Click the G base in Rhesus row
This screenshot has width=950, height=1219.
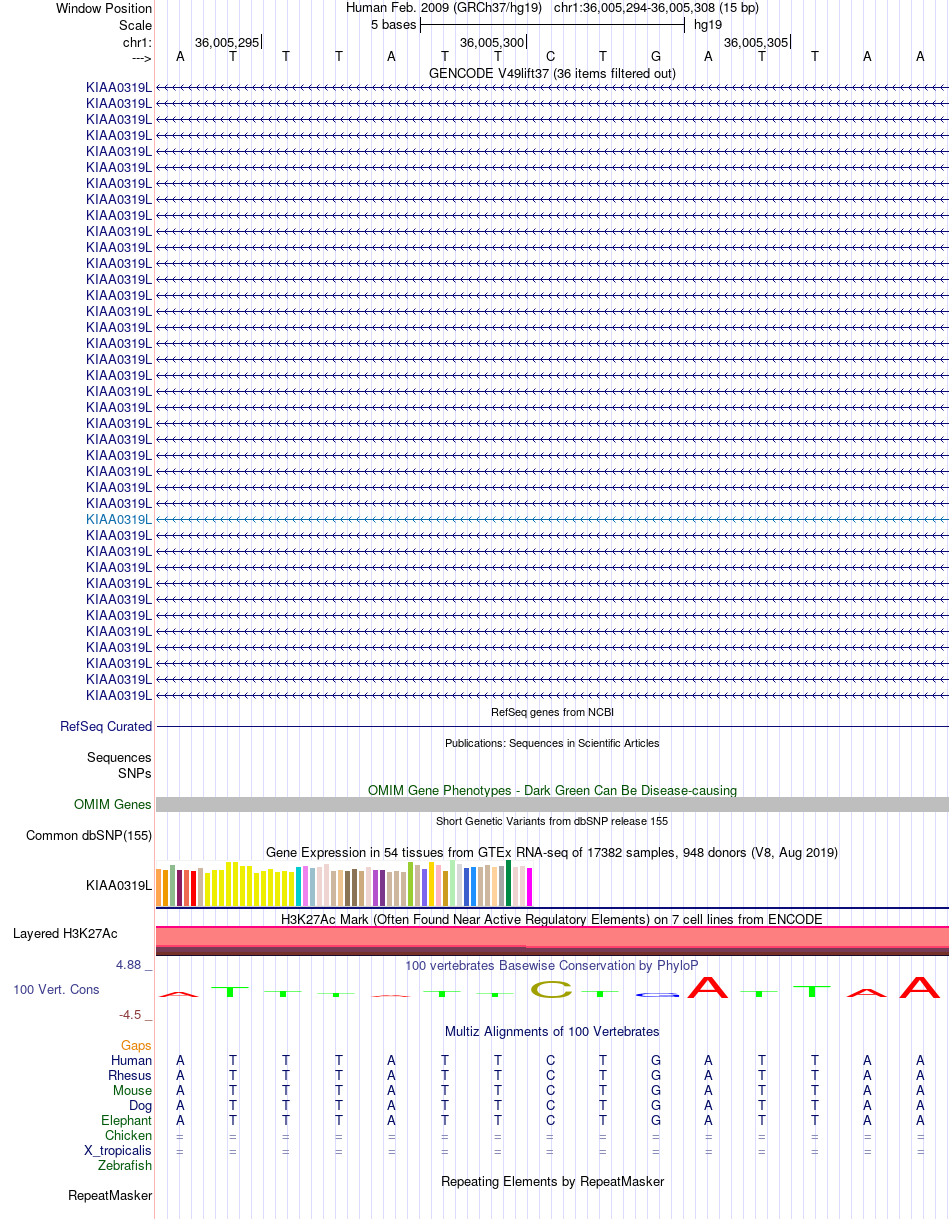tap(656, 1075)
